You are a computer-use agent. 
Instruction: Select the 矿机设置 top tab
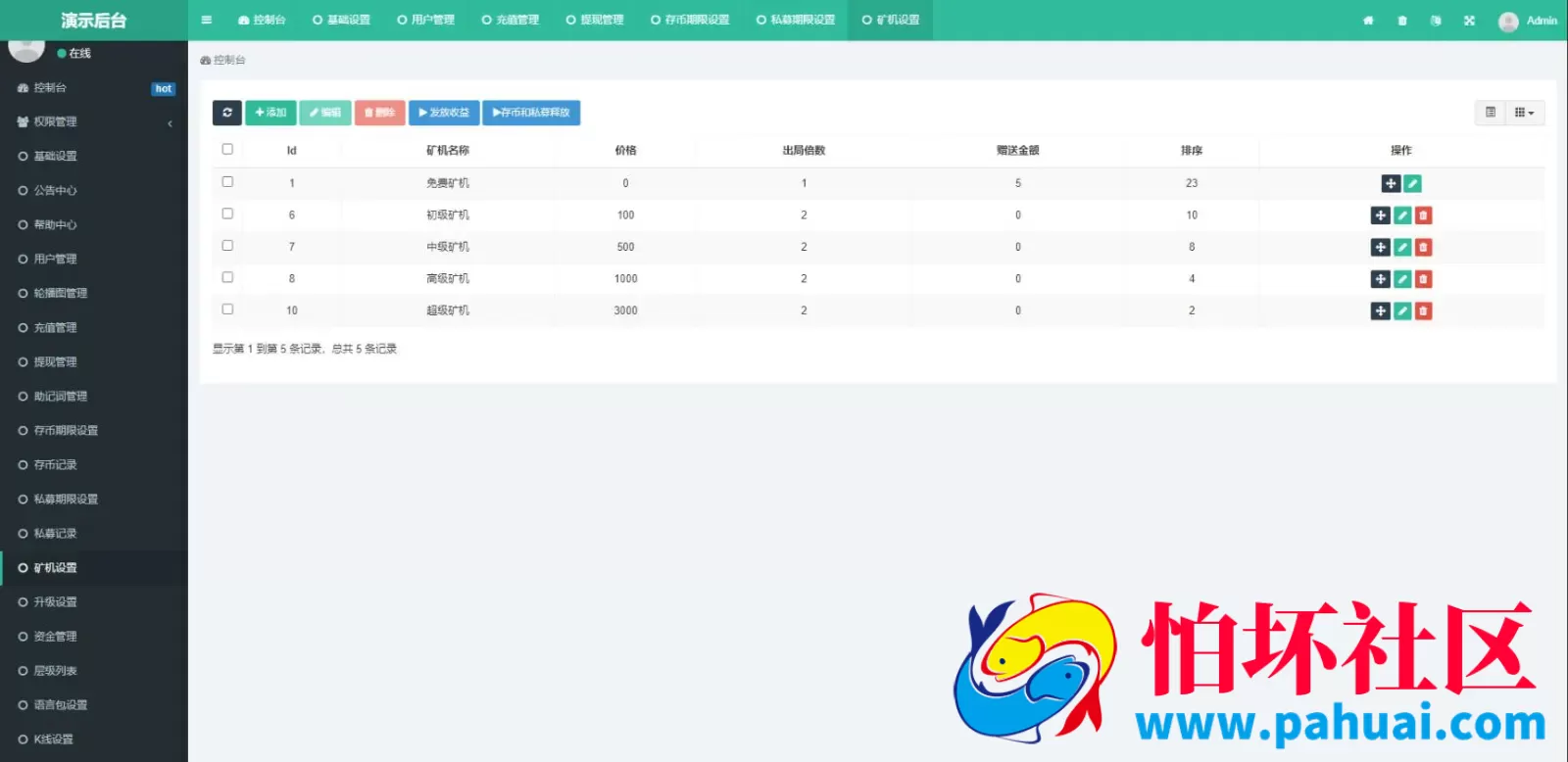tap(891, 21)
